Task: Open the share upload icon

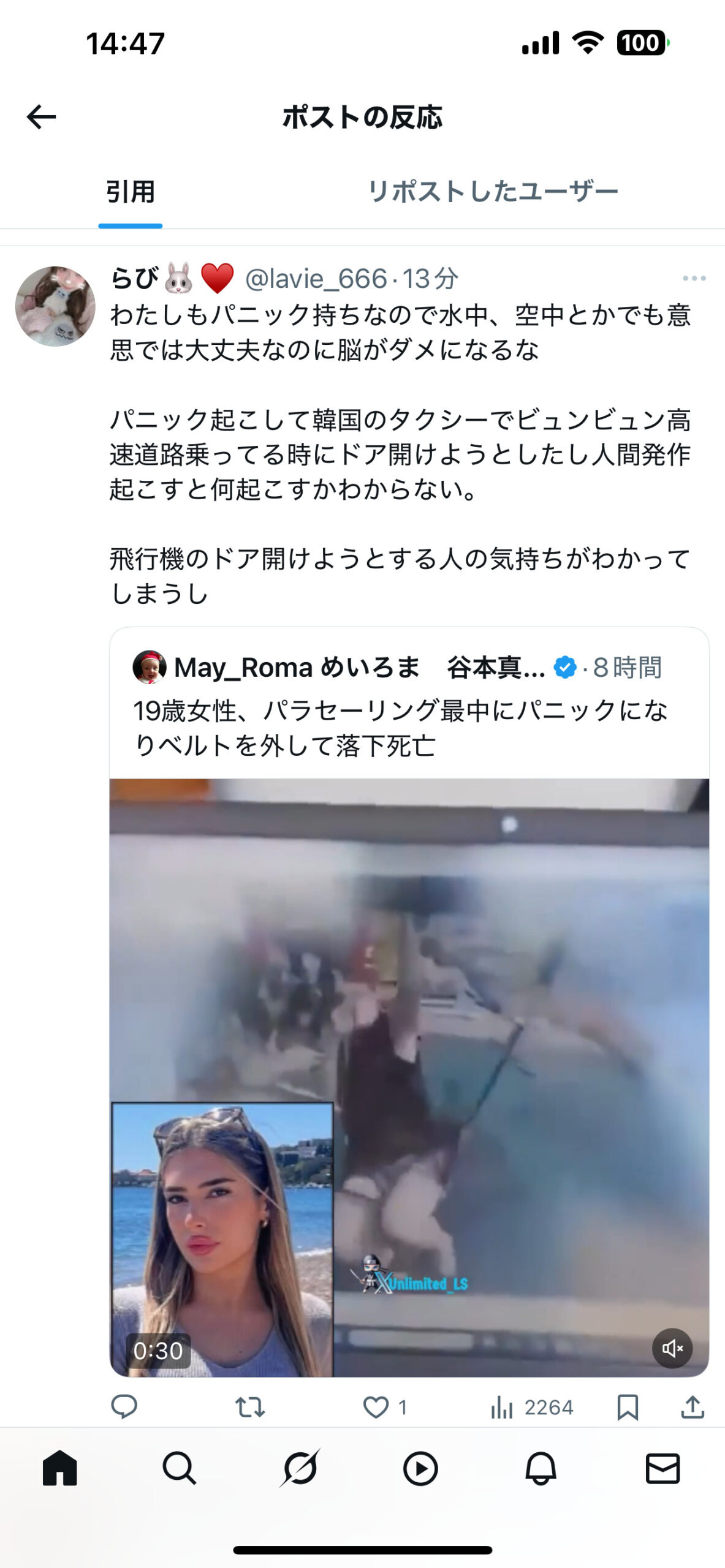Action: 693,1407
